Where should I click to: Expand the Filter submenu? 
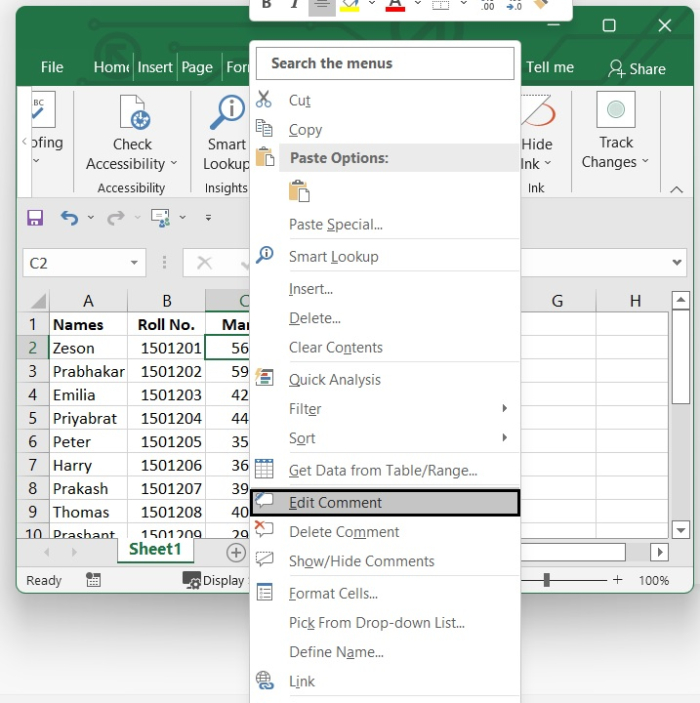tap(385, 408)
